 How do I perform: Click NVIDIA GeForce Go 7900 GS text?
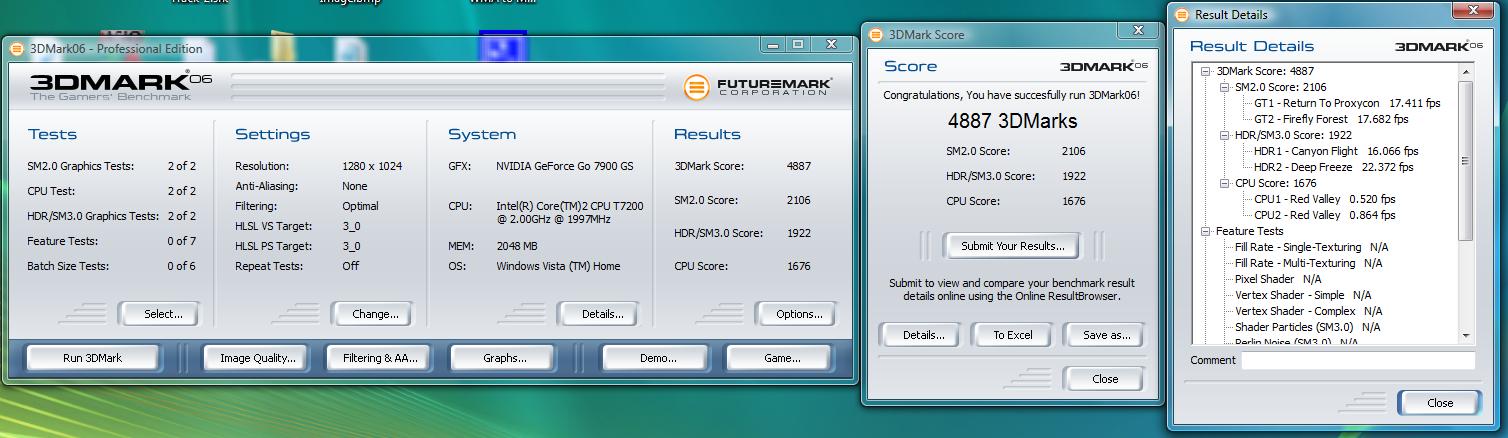(x=565, y=166)
